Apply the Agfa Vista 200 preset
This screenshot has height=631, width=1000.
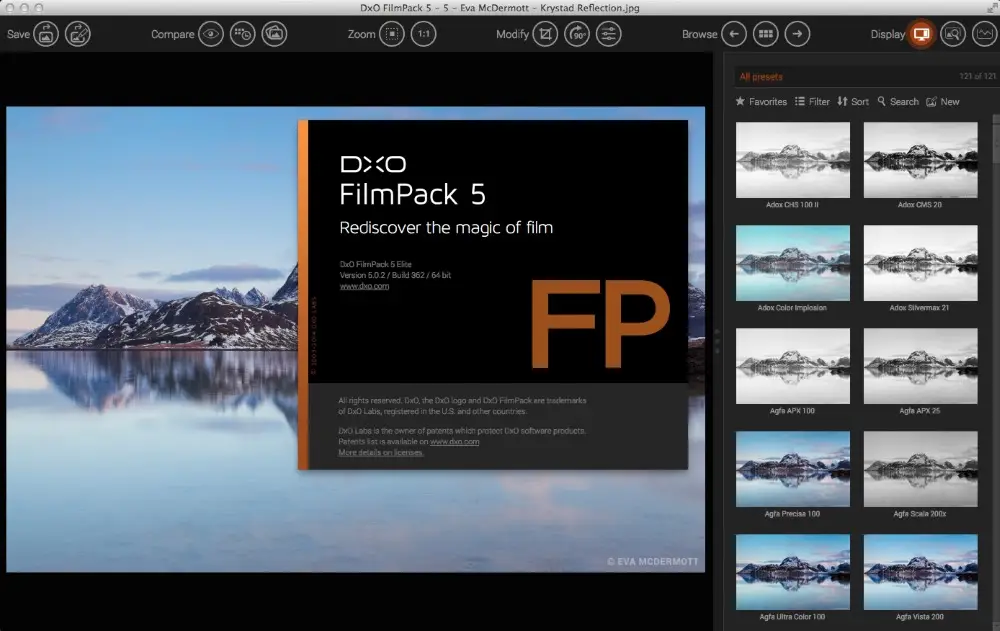(920, 572)
